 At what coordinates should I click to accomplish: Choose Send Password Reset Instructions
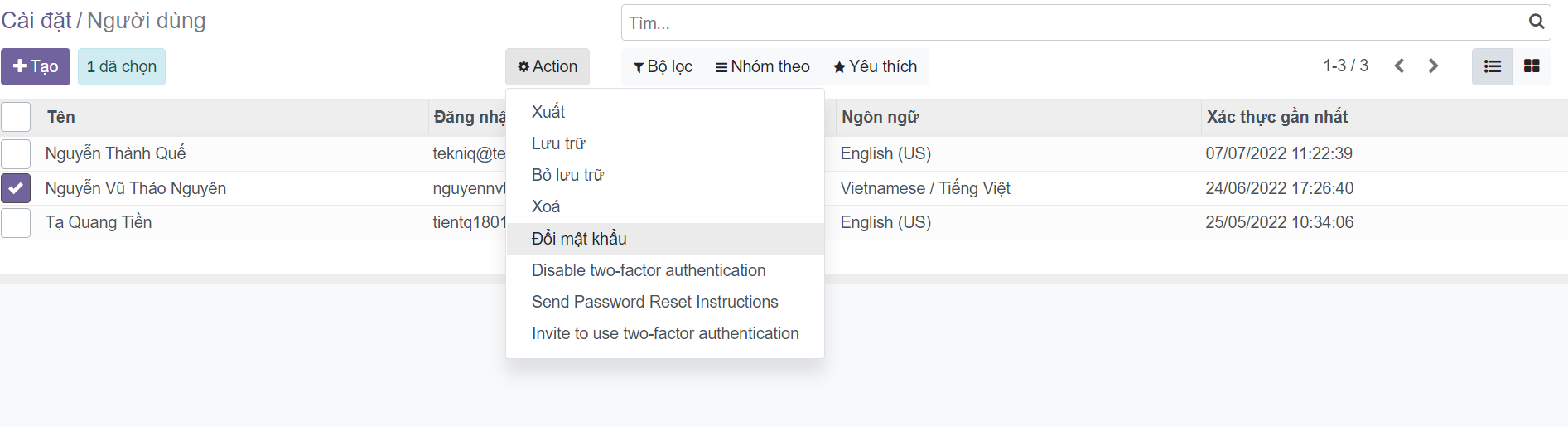pos(654,302)
